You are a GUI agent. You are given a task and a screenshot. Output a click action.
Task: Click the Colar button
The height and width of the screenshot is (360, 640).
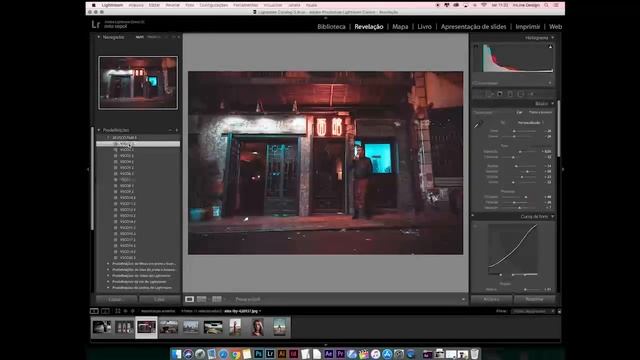(x=160, y=300)
